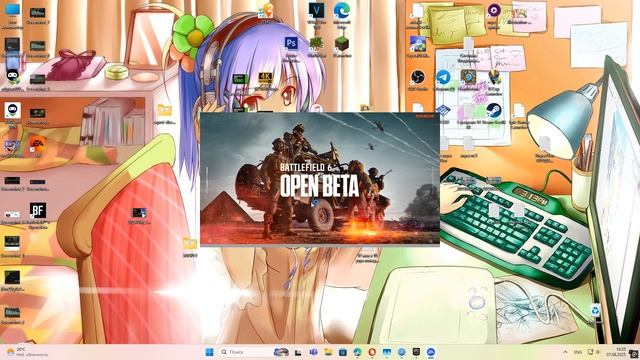The image size is (640, 360).
Task: Switch the ENG input language indicator
Action: (578, 352)
